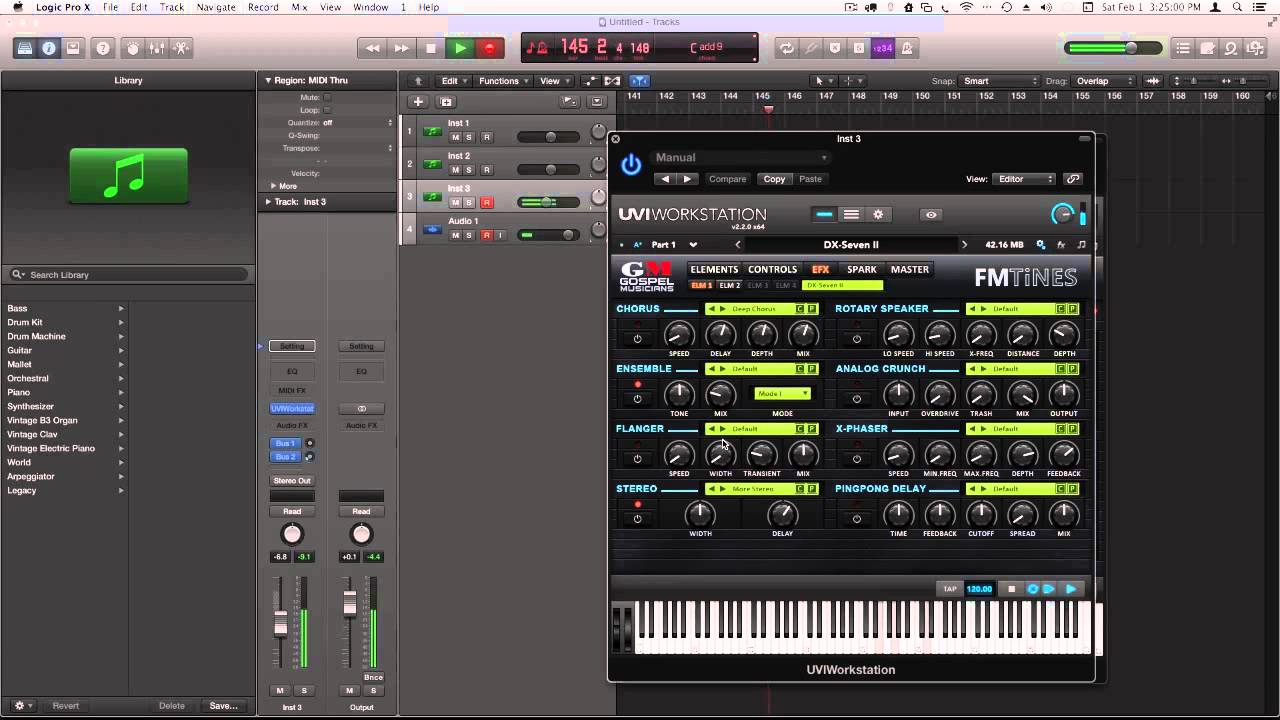The height and width of the screenshot is (720, 1280).
Task: Tick the Region Loop checkbox
Action: 327,110
